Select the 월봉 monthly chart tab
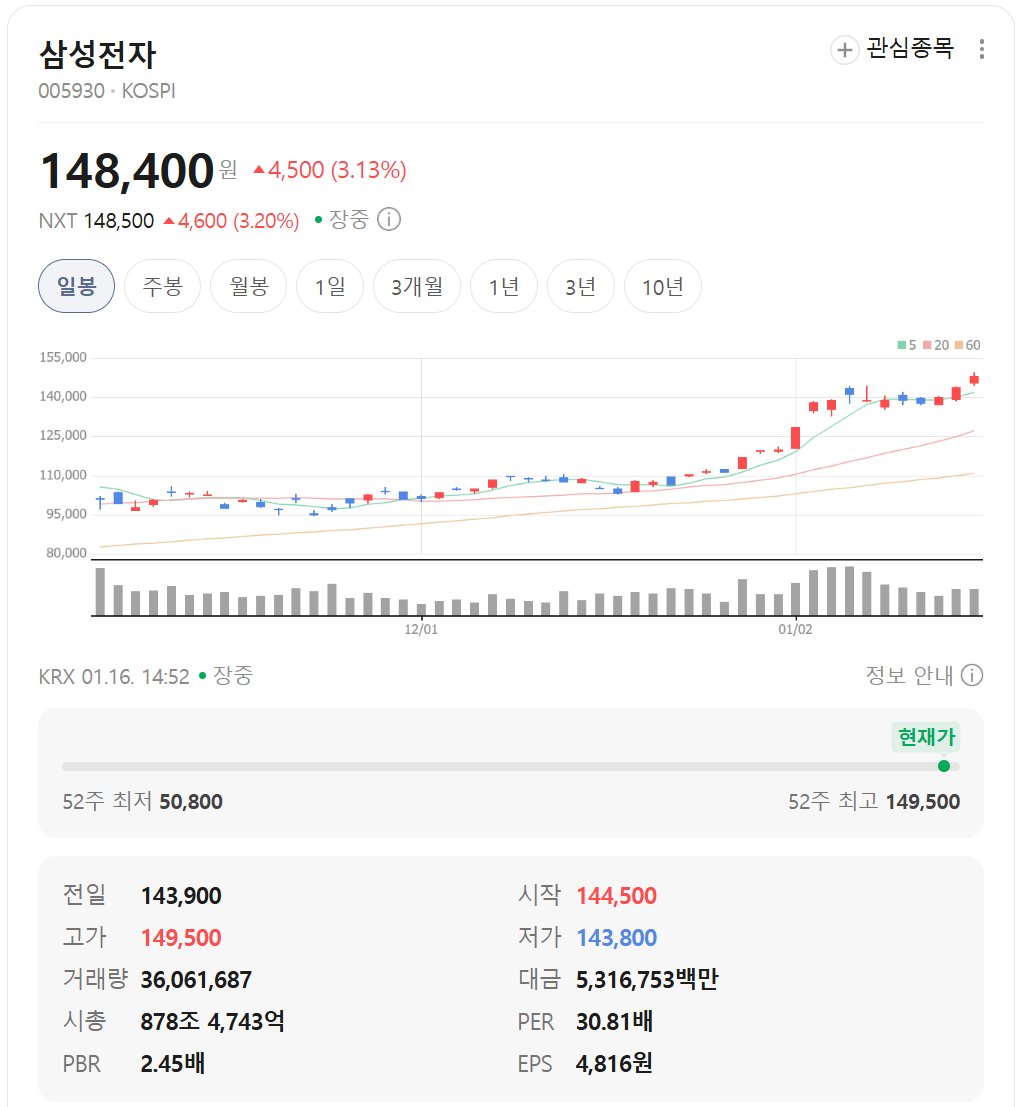Screen dimensions: 1023x1107 (248, 285)
